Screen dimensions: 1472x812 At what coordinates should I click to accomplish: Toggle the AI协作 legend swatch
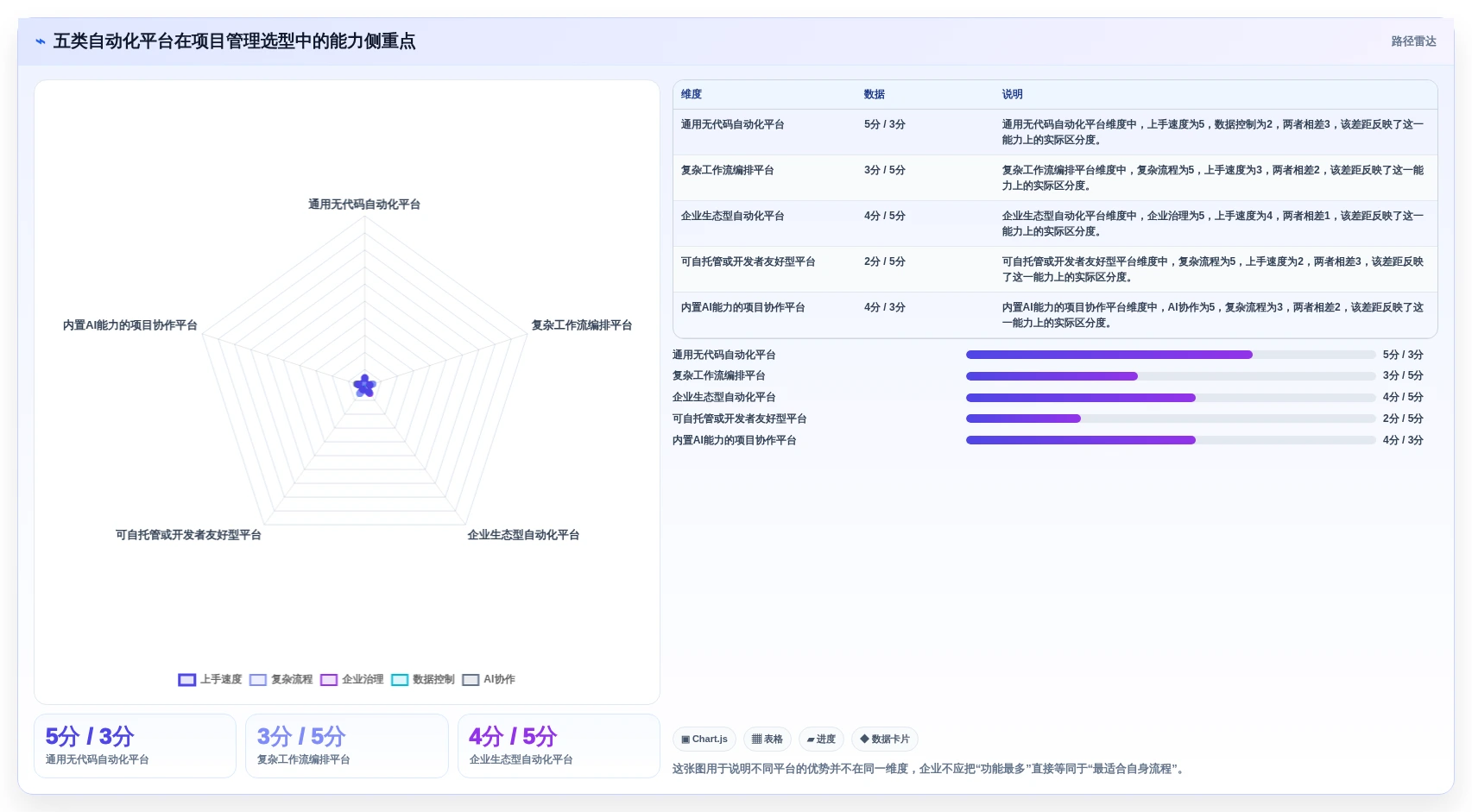(x=471, y=680)
